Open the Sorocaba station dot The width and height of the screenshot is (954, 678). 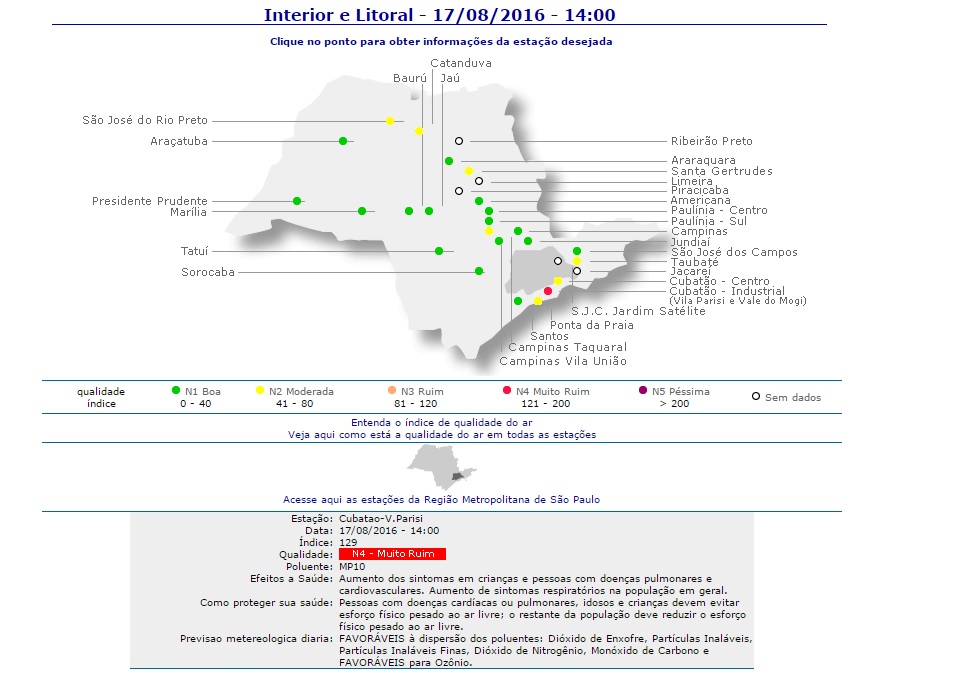click(479, 271)
